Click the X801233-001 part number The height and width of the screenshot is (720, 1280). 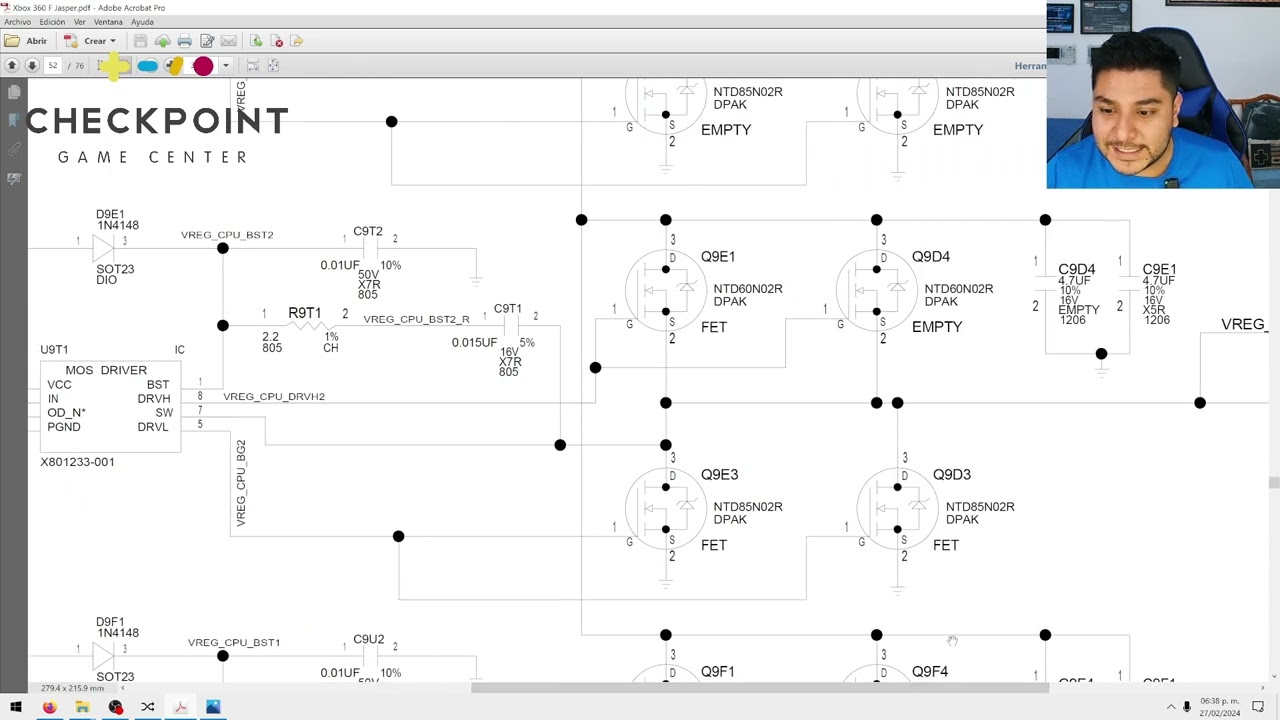pos(77,462)
